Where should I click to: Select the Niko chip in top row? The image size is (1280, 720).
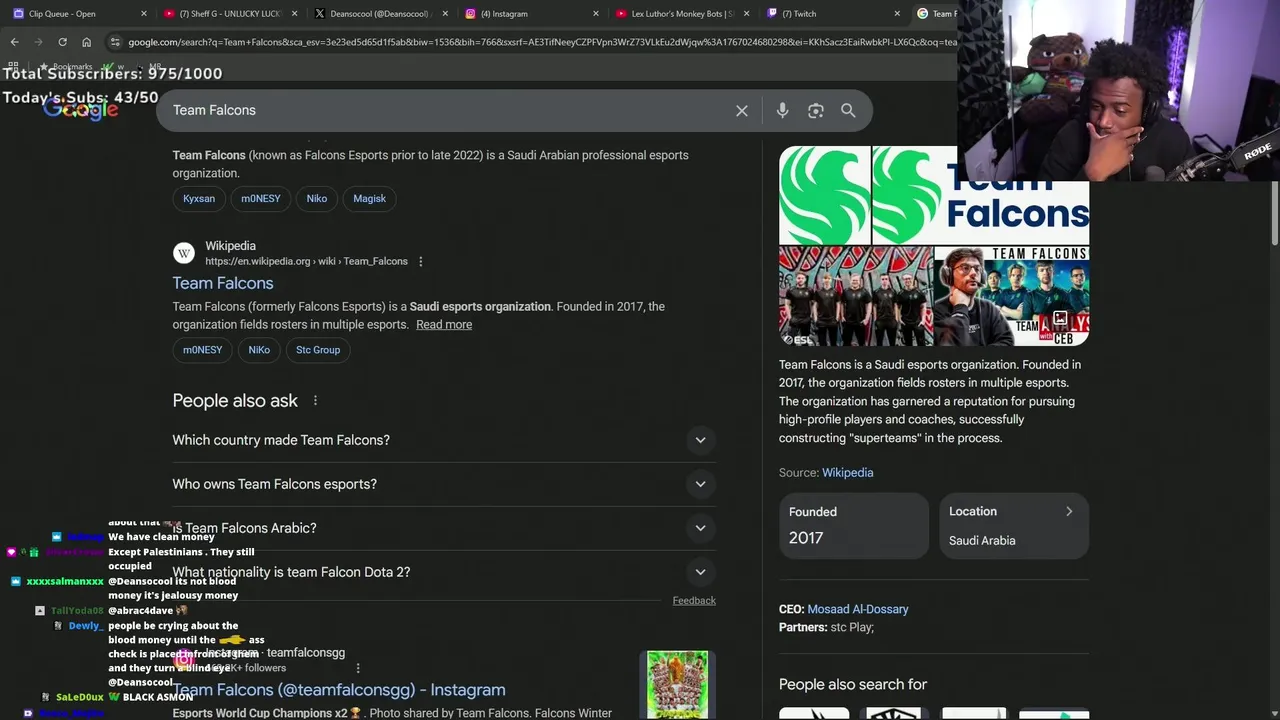point(317,198)
